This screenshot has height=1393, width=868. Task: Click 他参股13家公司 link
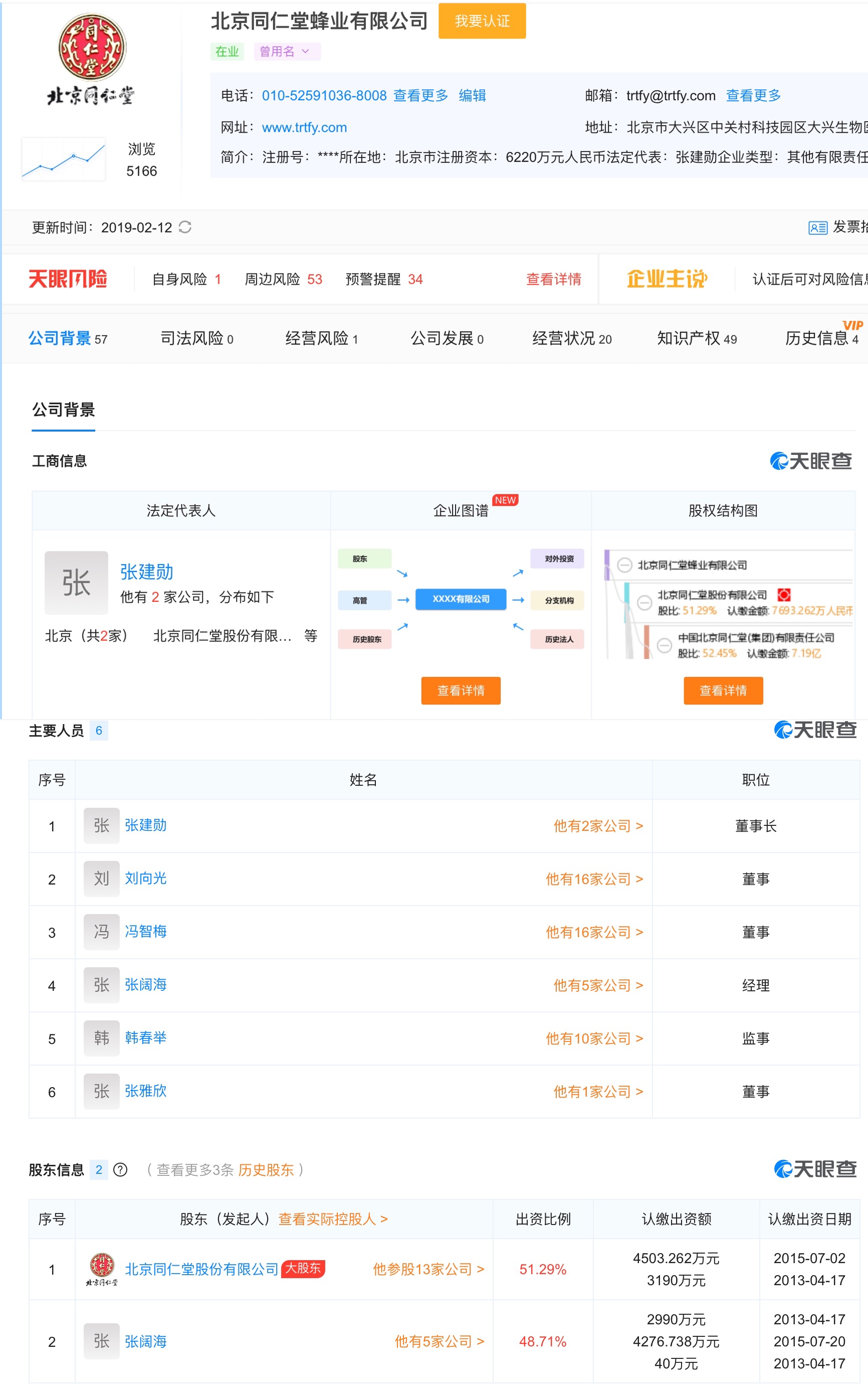[428, 1270]
